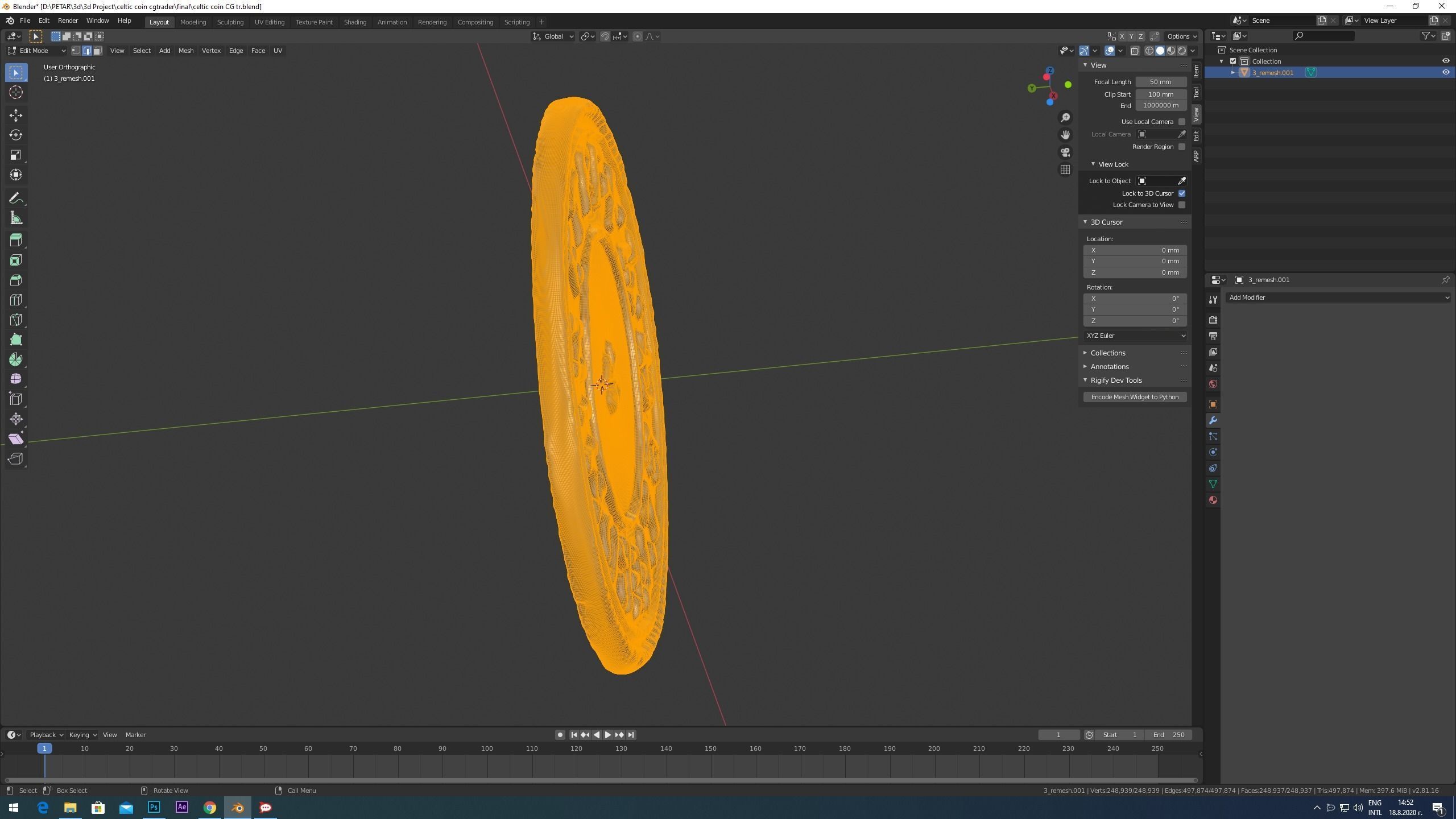1456x819 pixels.
Task: Switch to the Sculpting workspace tab
Action: [230, 22]
